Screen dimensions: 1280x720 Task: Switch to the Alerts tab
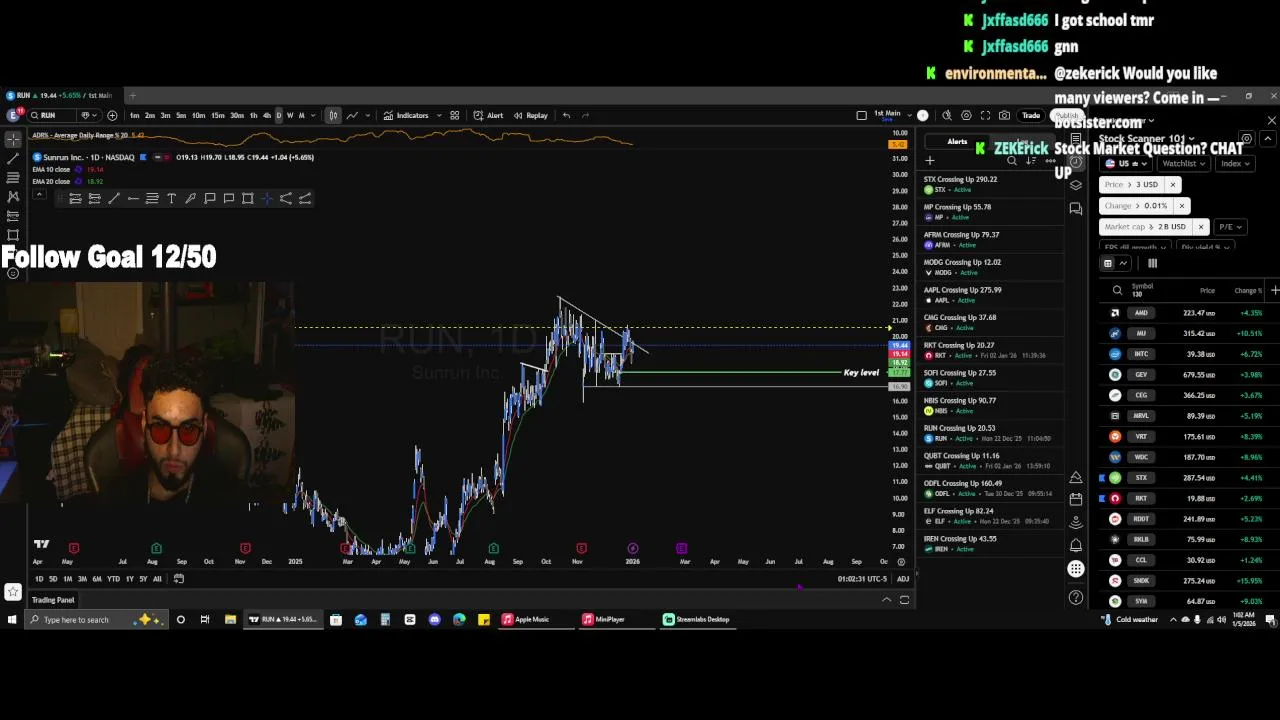click(957, 142)
